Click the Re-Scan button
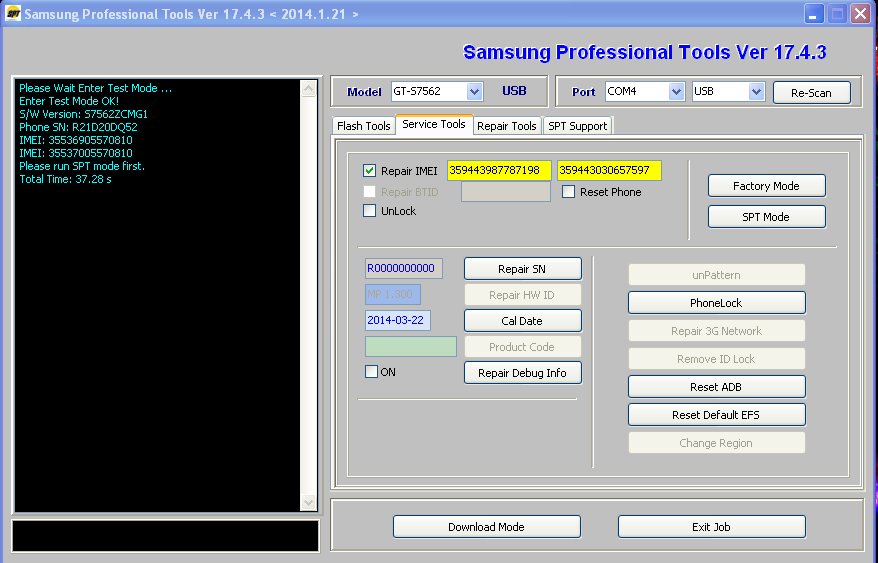 pyautogui.click(x=811, y=93)
